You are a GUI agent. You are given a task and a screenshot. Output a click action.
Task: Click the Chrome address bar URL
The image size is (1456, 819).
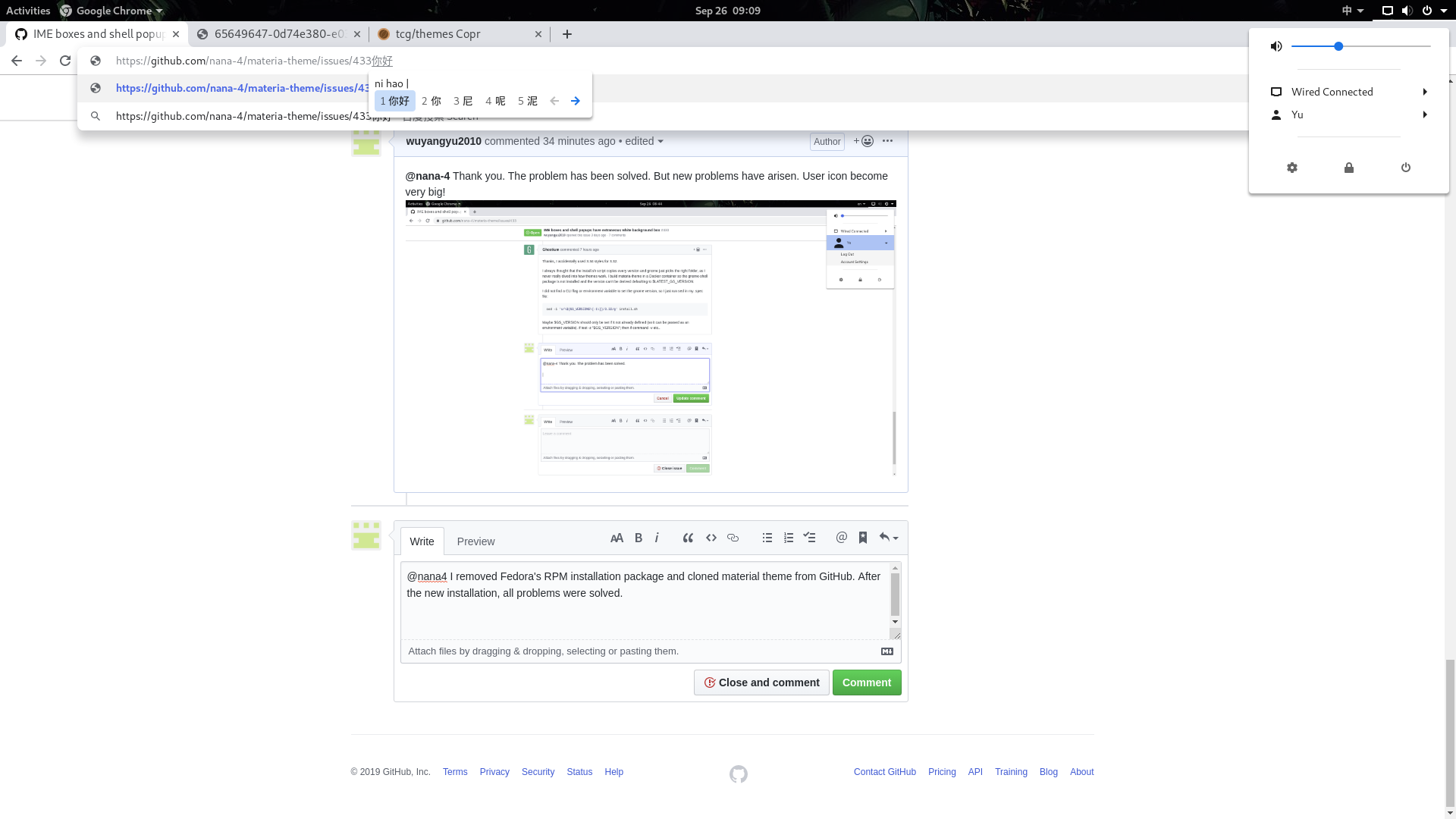pyautogui.click(x=254, y=61)
